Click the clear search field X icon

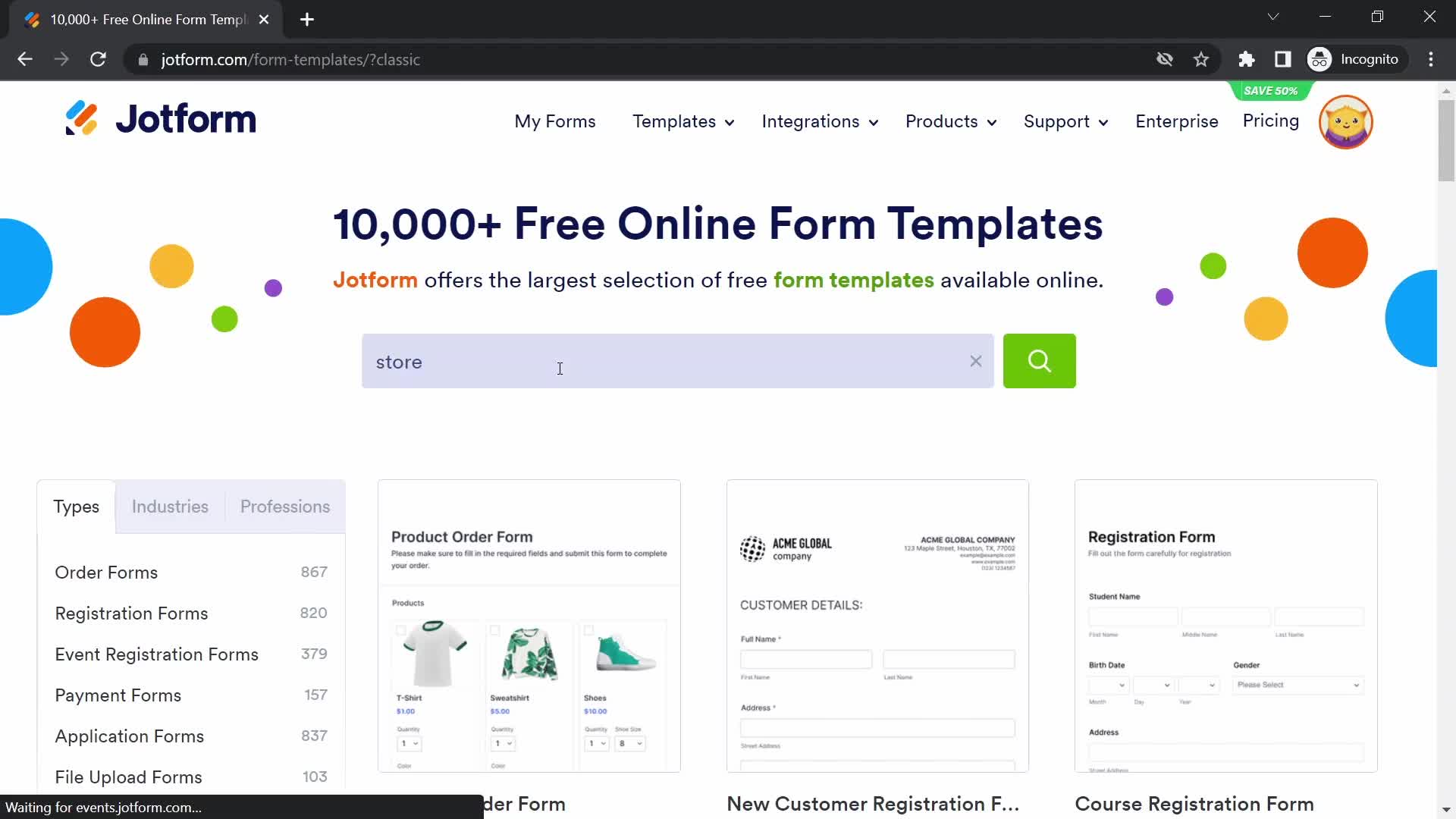[977, 360]
